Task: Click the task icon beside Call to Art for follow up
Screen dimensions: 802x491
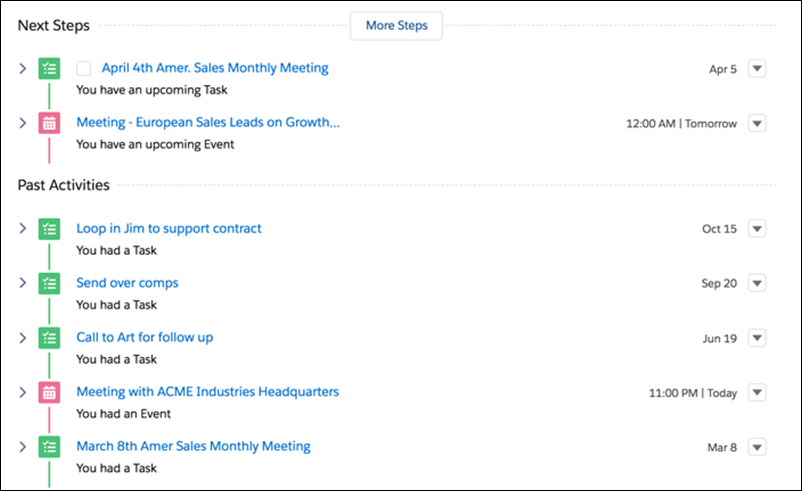Action: point(49,338)
